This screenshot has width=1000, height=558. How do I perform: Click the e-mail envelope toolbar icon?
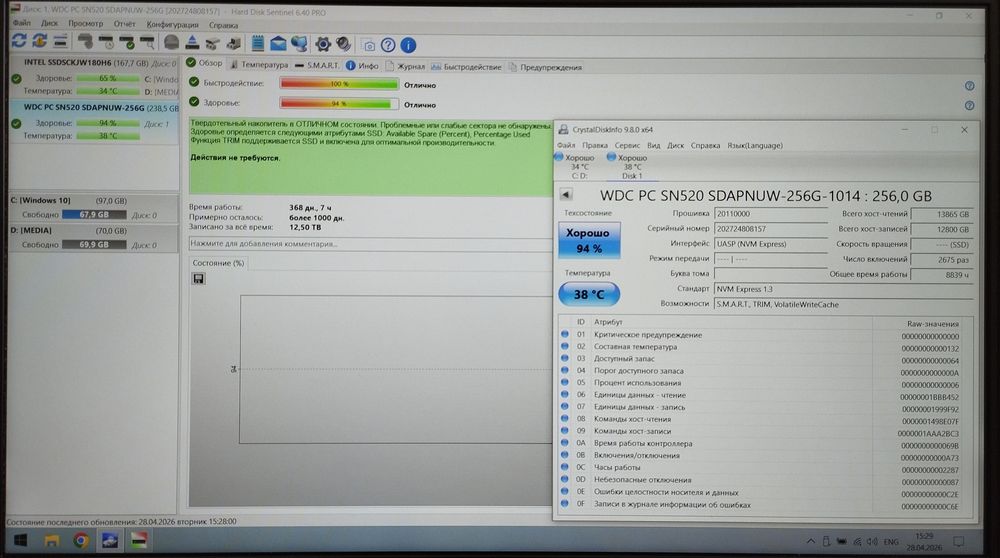(278, 43)
